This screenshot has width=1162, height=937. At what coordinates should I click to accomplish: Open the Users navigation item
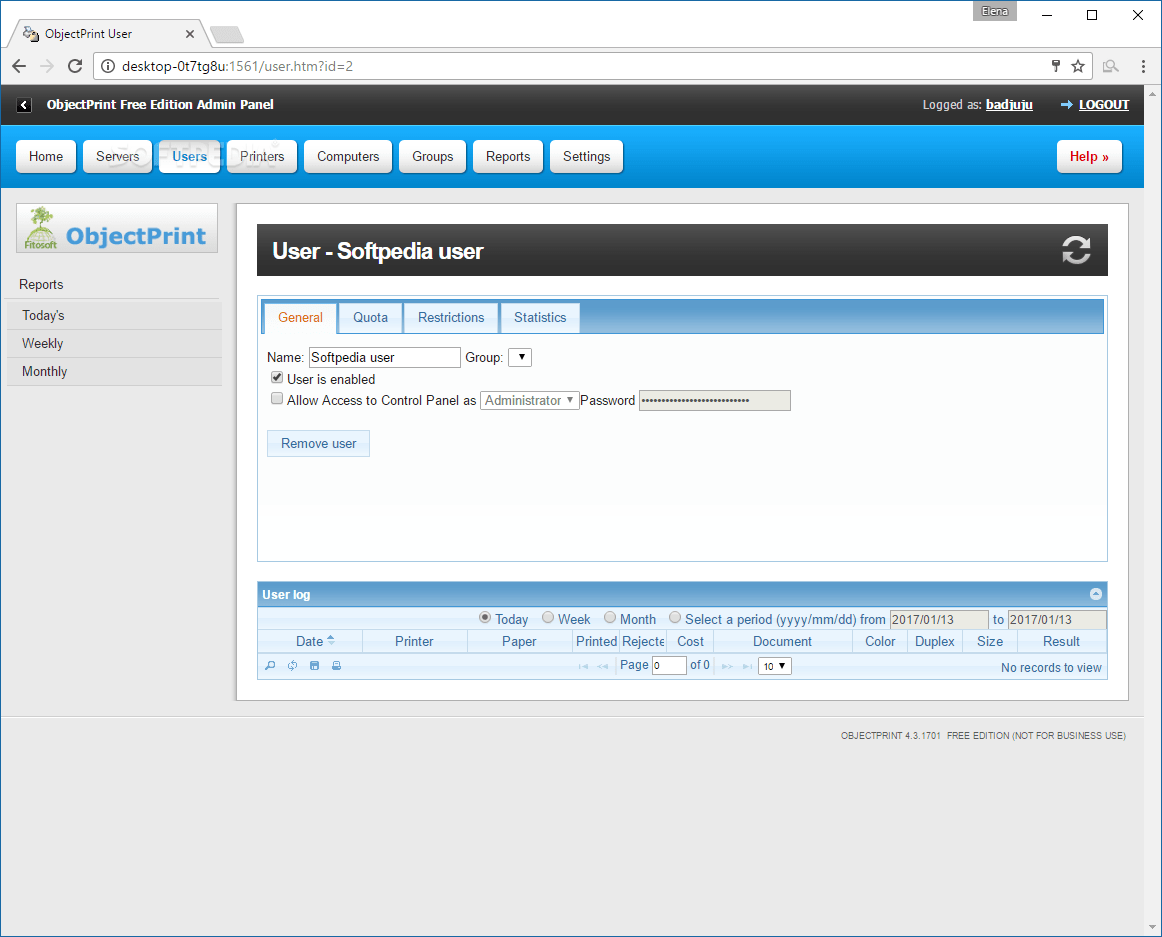click(x=189, y=156)
